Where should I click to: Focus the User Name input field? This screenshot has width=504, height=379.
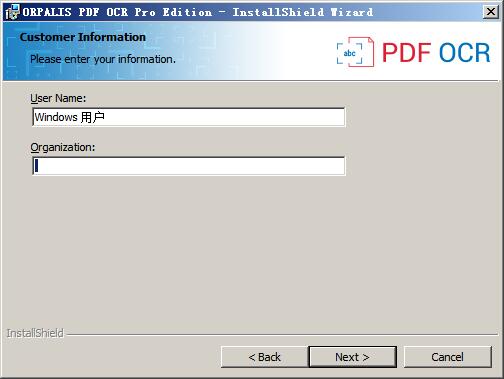coord(189,117)
